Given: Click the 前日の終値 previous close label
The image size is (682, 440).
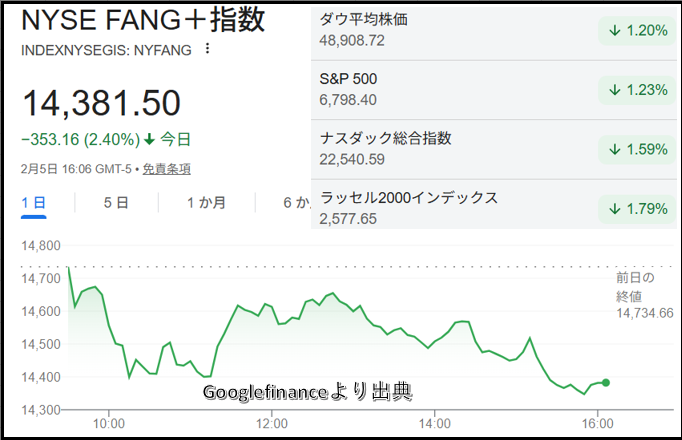Looking at the screenshot, I should click(x=636, y=287).
